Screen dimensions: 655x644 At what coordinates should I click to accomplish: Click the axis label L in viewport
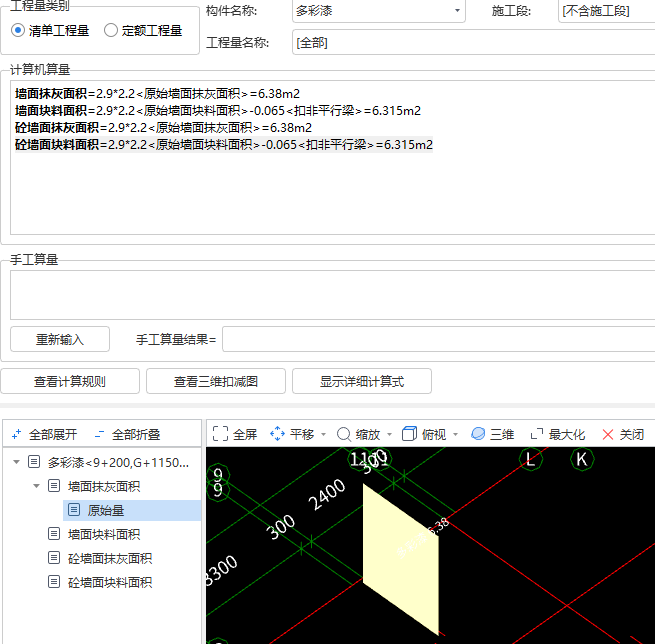click(531, 459)
